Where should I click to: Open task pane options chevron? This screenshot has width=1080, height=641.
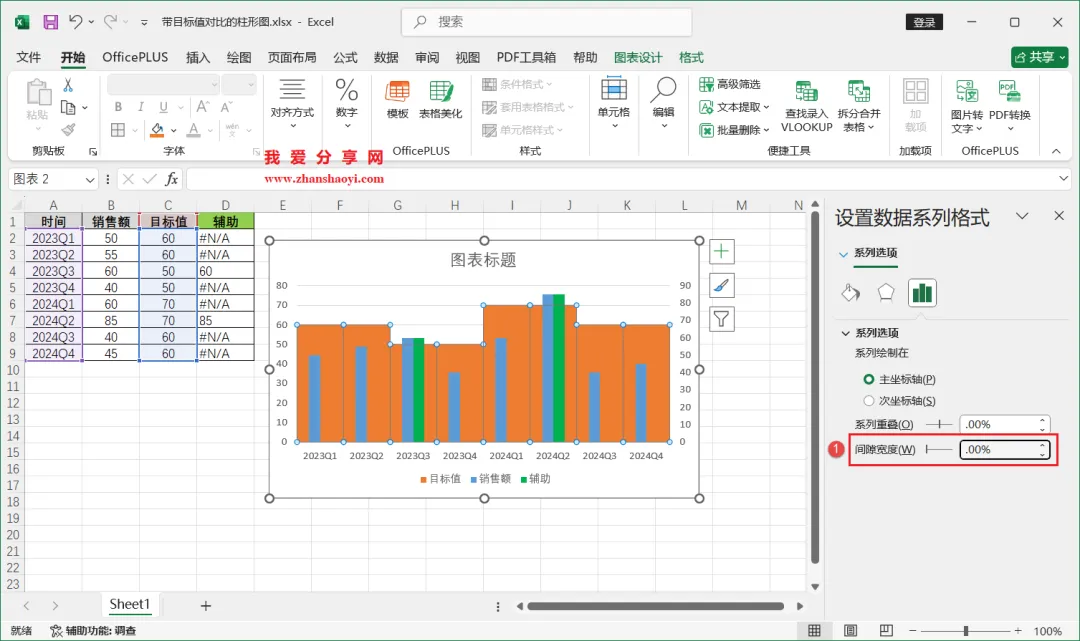click(1022, 216)
